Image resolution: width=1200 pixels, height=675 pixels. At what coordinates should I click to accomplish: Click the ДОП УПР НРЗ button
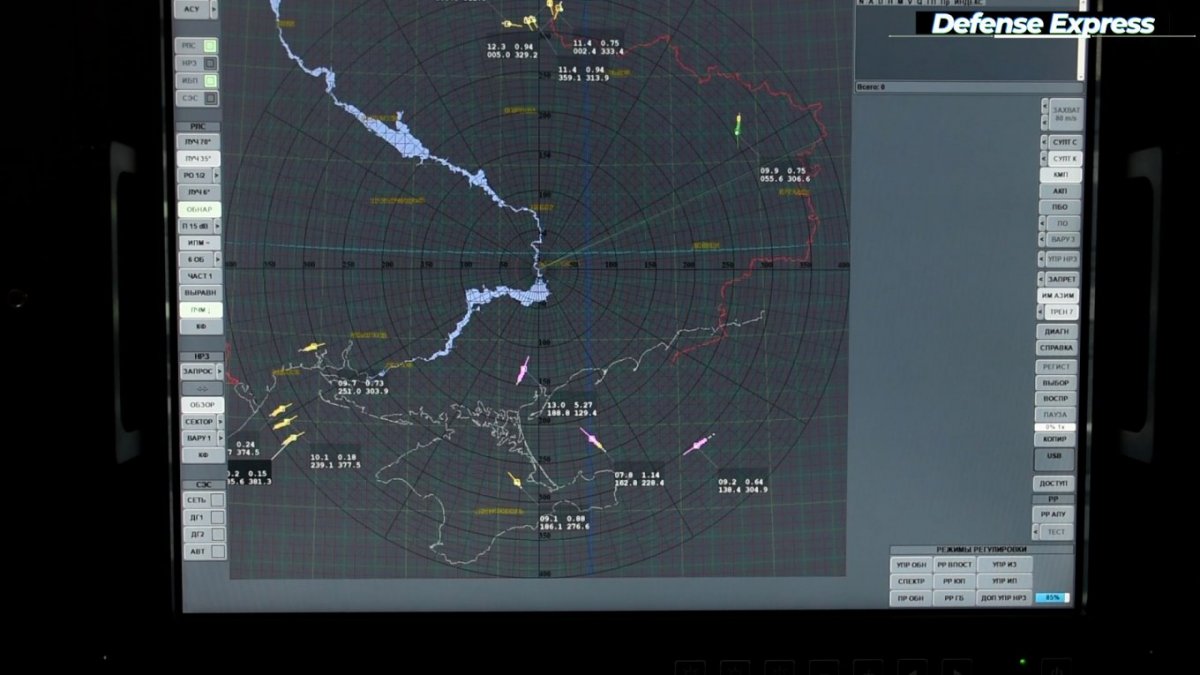coord(1004,598)
